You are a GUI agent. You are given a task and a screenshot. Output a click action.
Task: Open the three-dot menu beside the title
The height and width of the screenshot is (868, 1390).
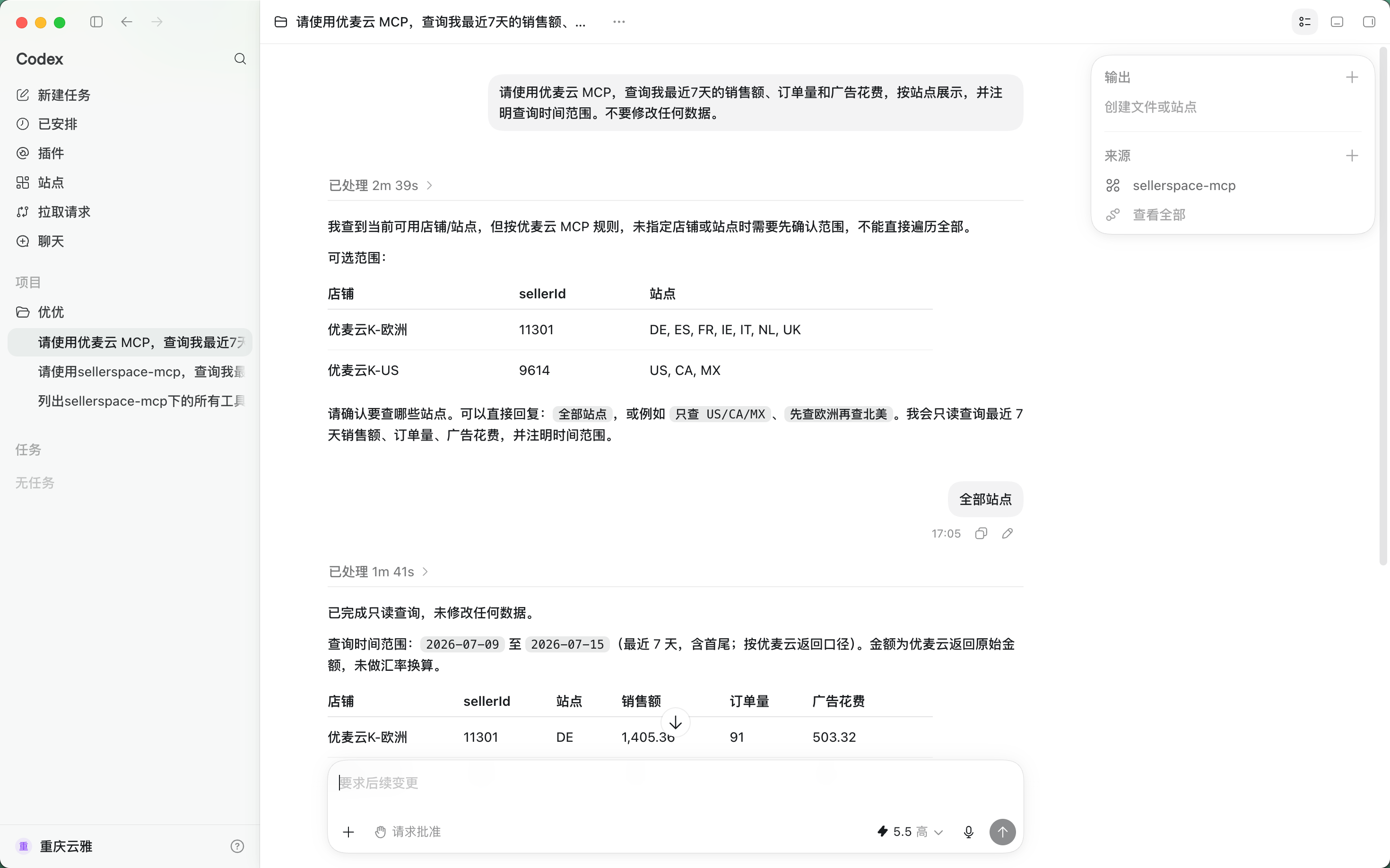[618, 22]
